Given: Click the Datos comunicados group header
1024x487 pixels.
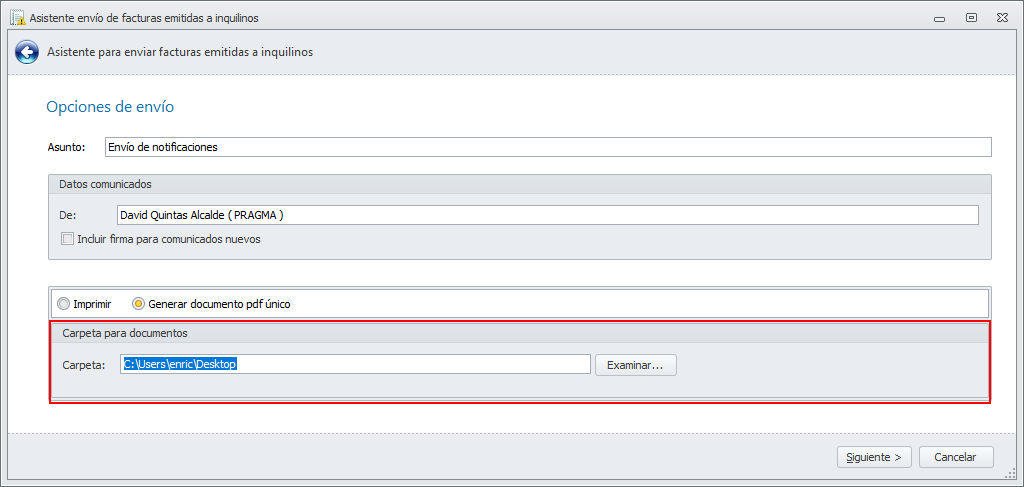Looking at the screenshot, I should tap(106, 184).
